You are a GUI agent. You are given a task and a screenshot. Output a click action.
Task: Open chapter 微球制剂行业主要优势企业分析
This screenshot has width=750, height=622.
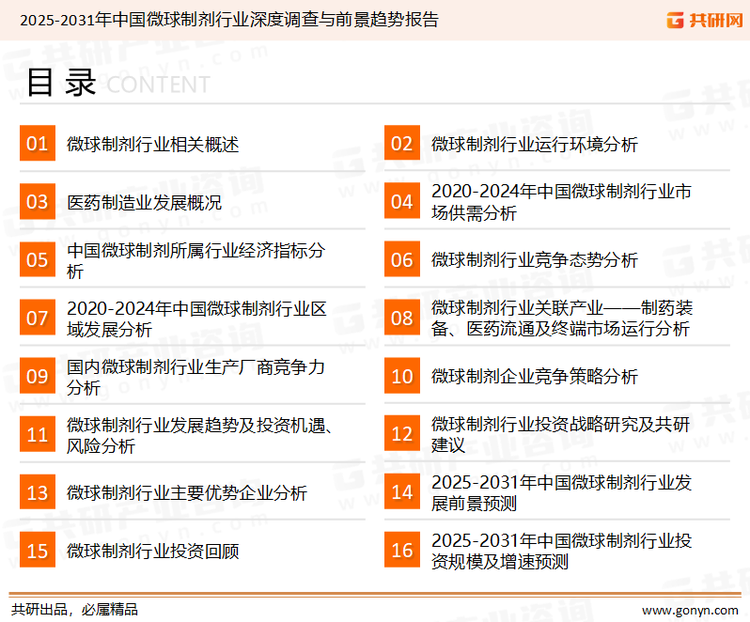(187, 493)
